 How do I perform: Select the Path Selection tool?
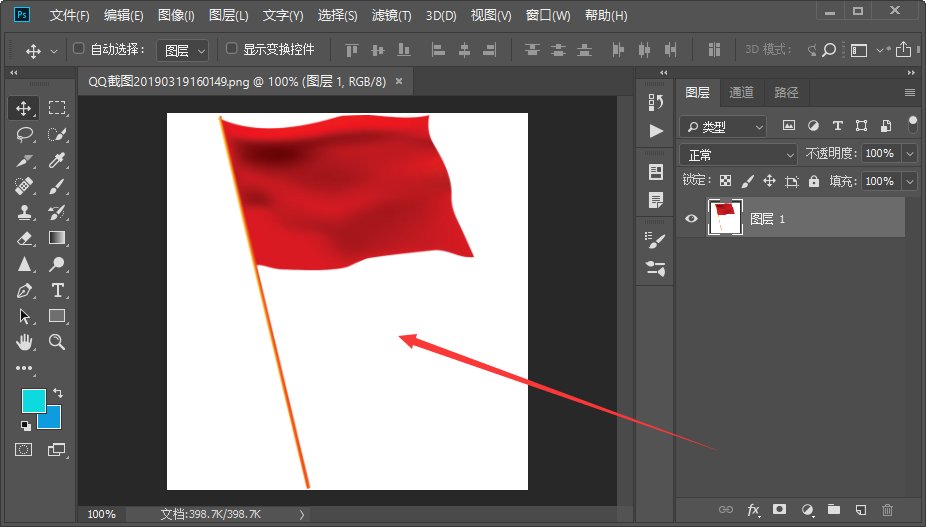click(x=24, y=316)
